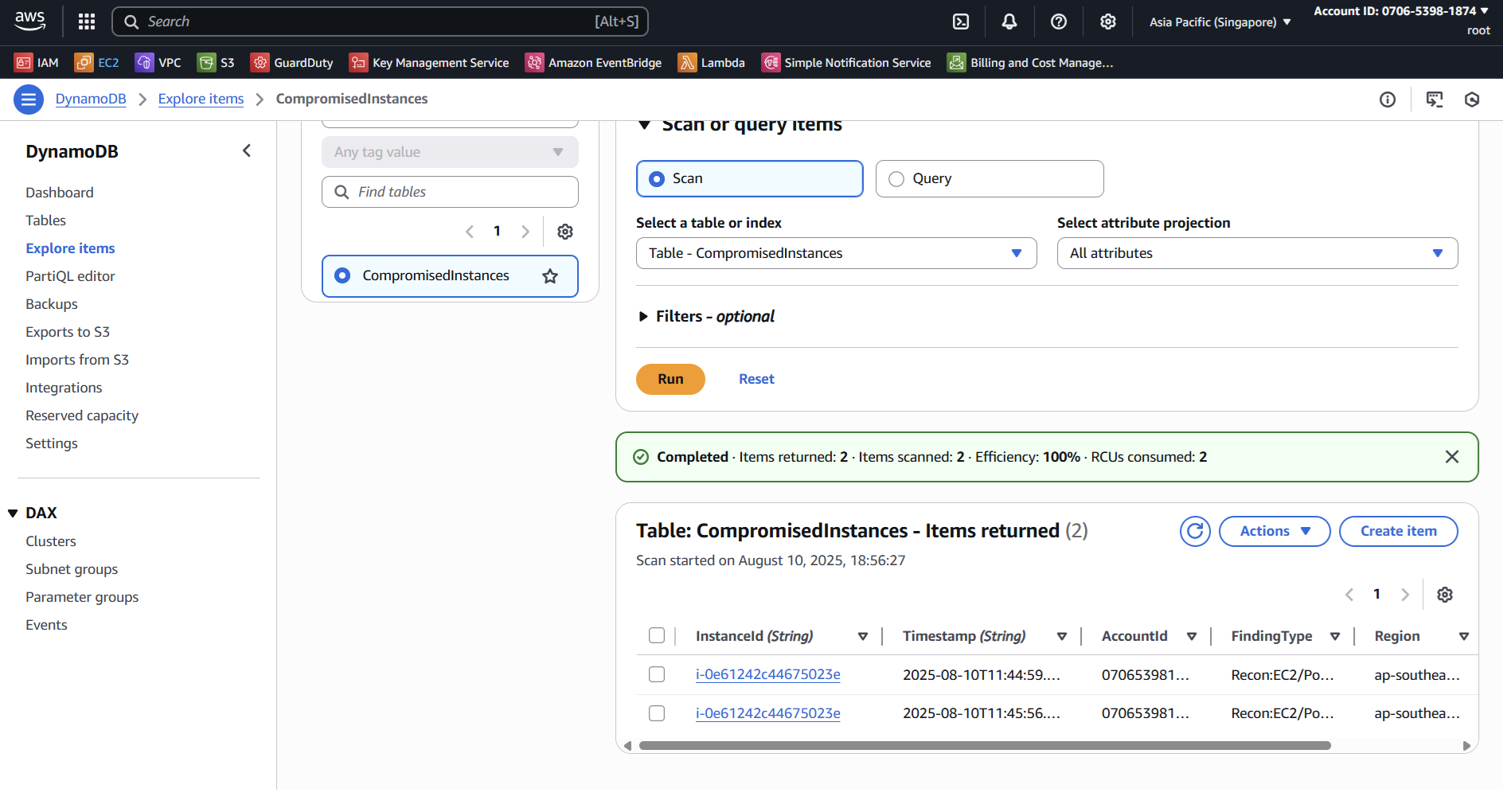Open the table or index dropdown
This screenshot has height=812, width=1503.
837,253
